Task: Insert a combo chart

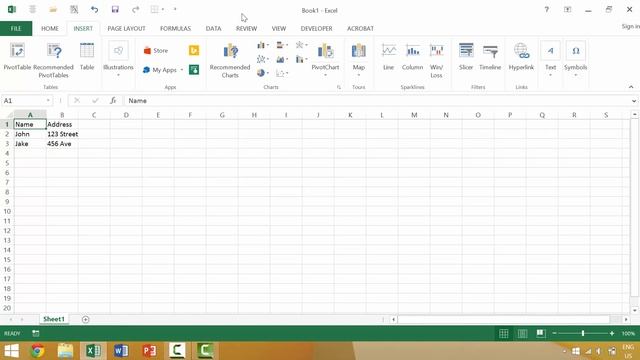Action: point(301,60)
